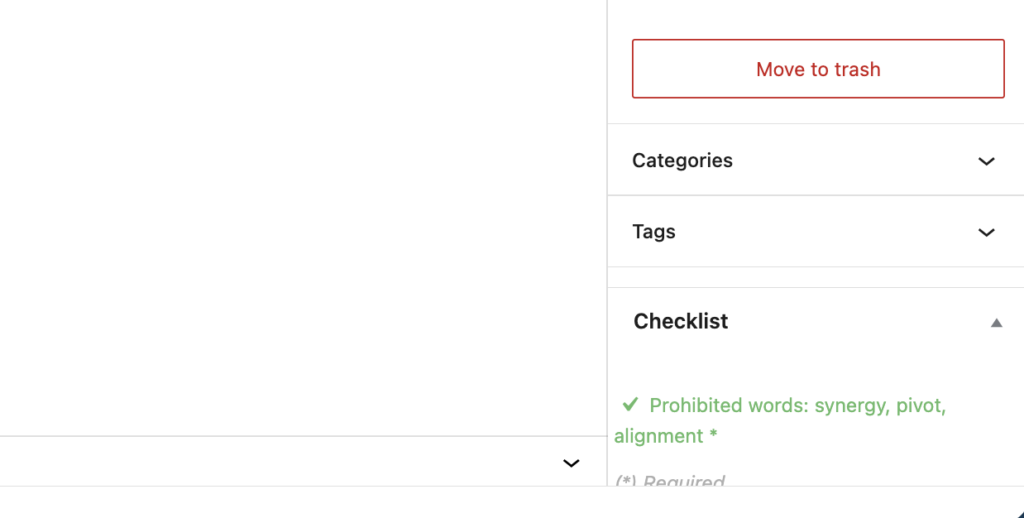Click the "(*) Required" footnote
This screenshot has width=1024, height=518.
click(670, 481)
